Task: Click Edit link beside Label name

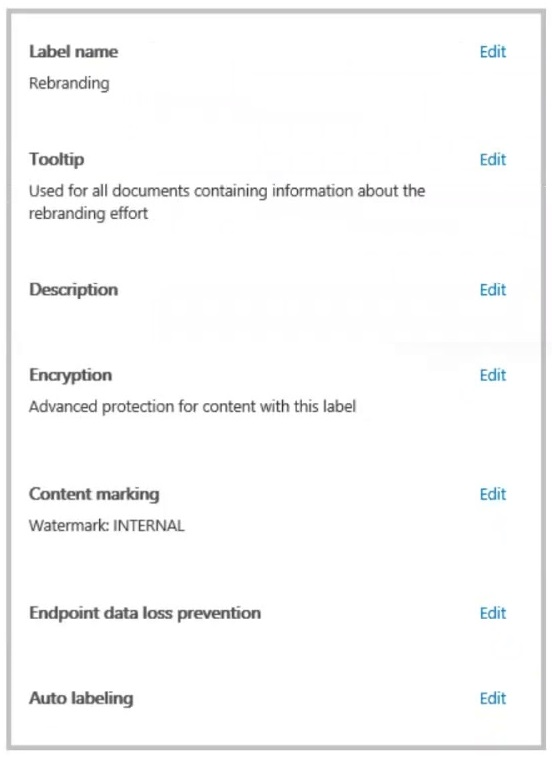Action: coord(493,52)
